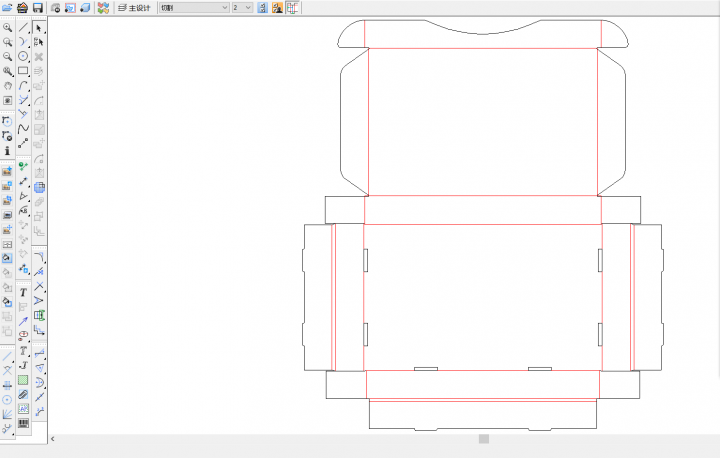This screenshot has height=458, width=720.
Task: Click the left scroll arrow at bottom
Action: click(x=53, y=439)
